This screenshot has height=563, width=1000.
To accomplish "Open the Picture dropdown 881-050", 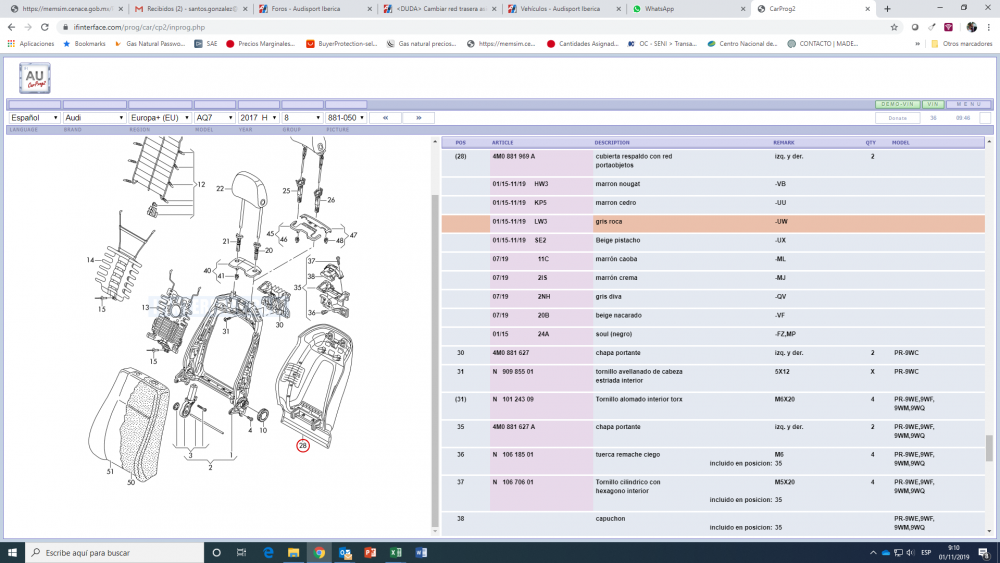I will tap(346, 118).
